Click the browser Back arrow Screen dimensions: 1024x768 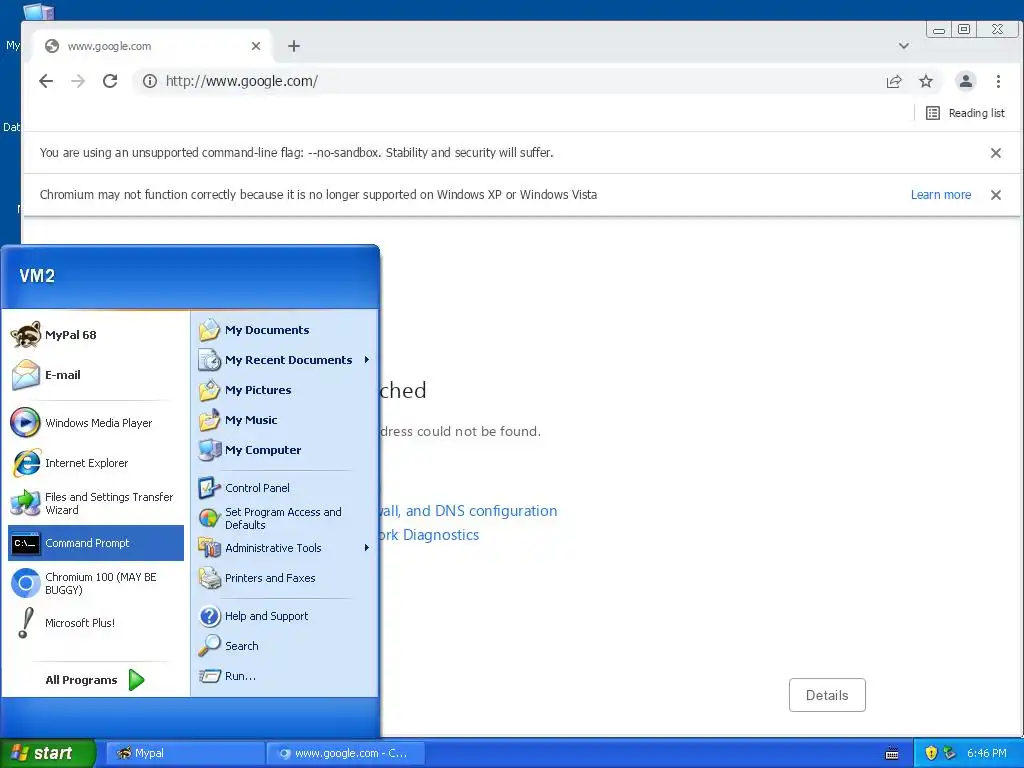pos(46,81)
